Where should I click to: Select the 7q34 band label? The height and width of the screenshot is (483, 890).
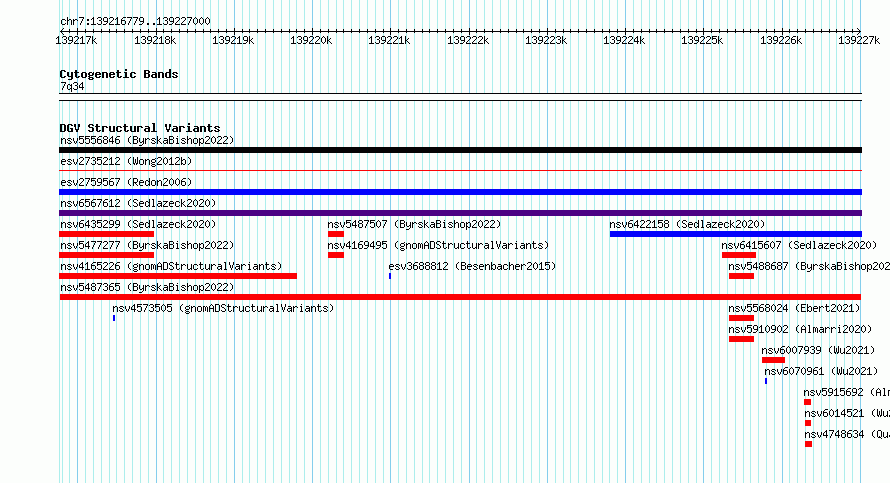pos(72,86)
